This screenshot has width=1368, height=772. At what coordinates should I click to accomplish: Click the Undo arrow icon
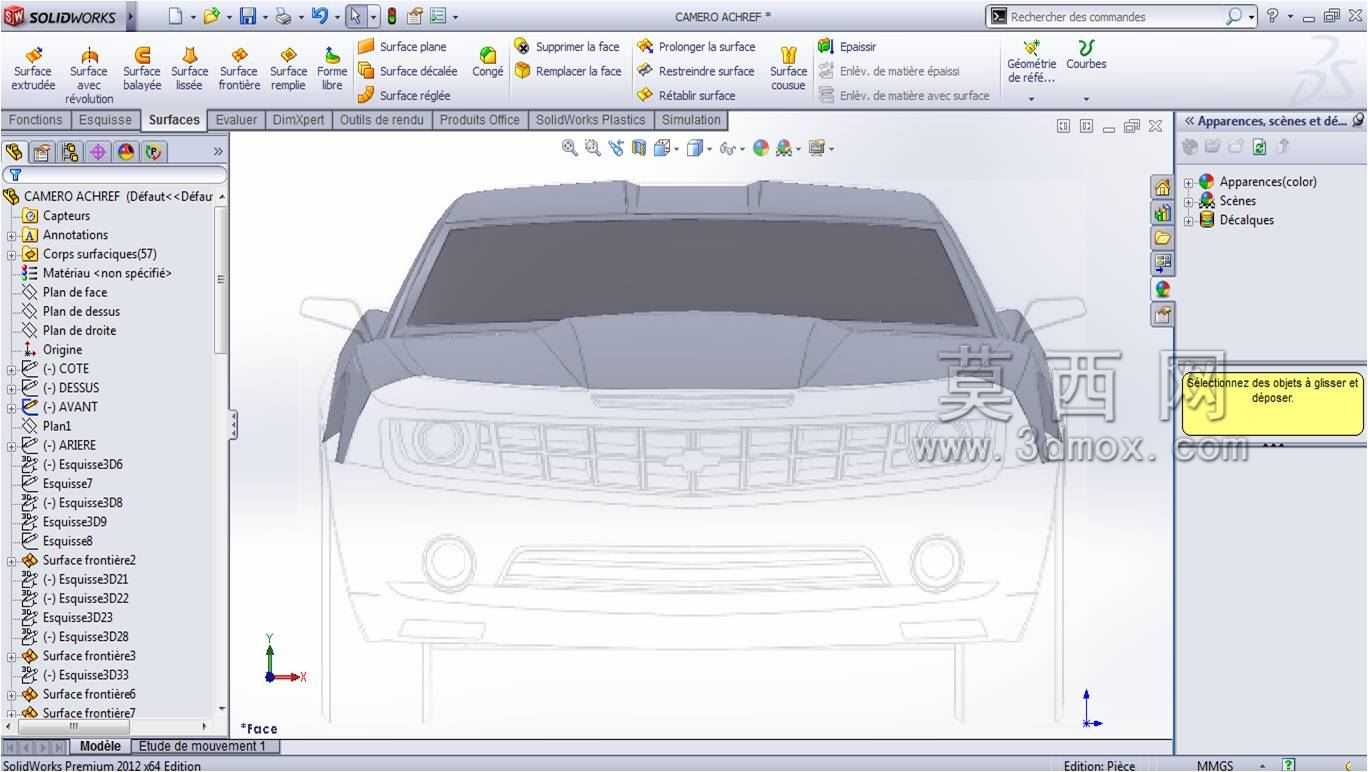coord(319,16)
